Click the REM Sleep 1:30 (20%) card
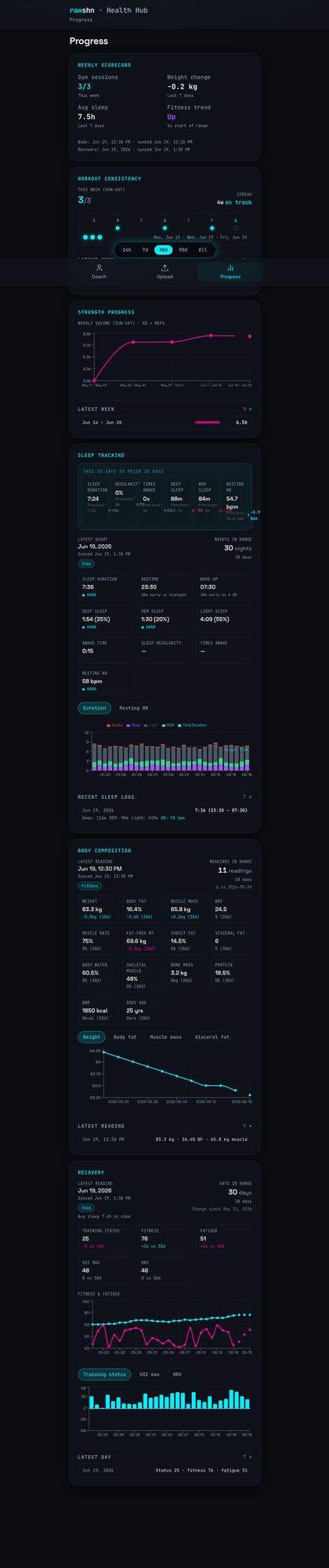Screen dimensions: 329x1568 coord(164,619)
